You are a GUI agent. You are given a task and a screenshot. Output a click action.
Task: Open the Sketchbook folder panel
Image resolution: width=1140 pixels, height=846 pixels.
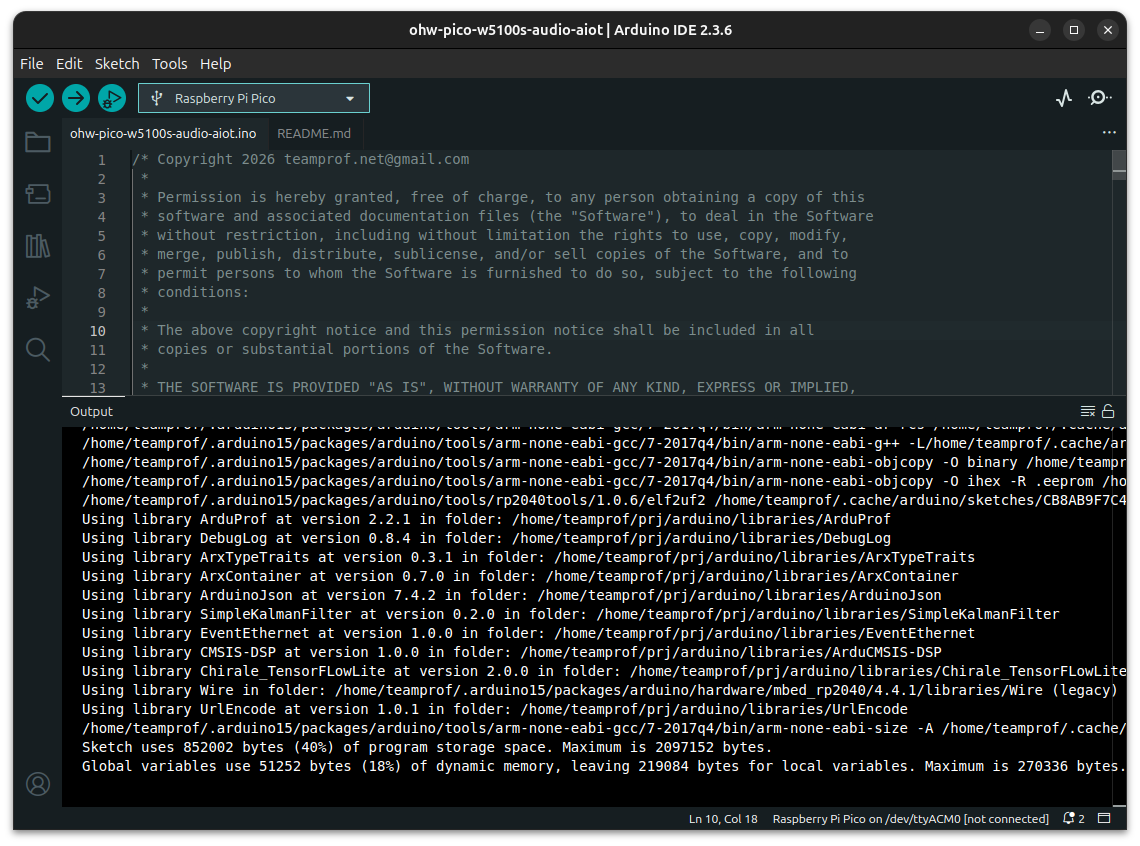pyautogui.click(x=38, y=142)
